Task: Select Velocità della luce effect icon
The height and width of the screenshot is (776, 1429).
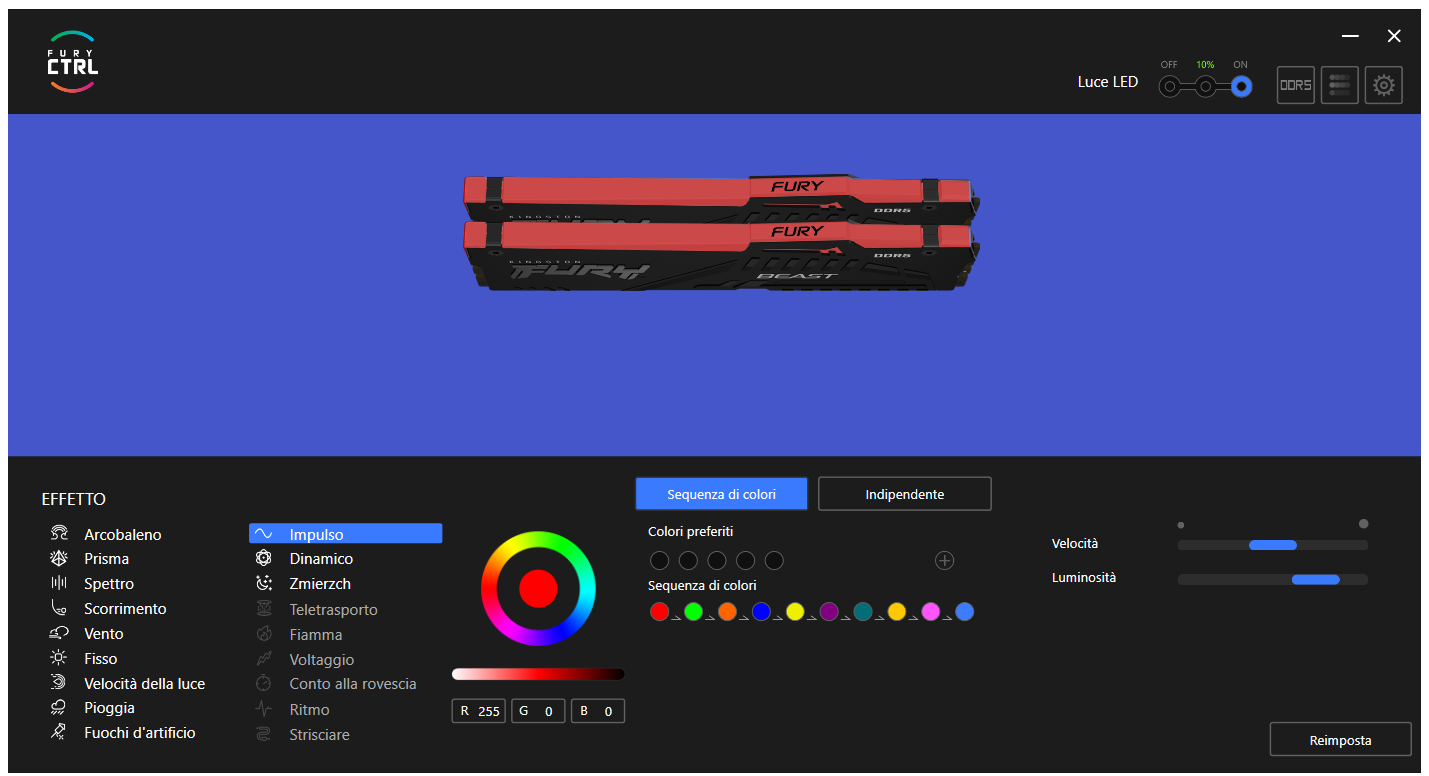Action: (59, 683)
